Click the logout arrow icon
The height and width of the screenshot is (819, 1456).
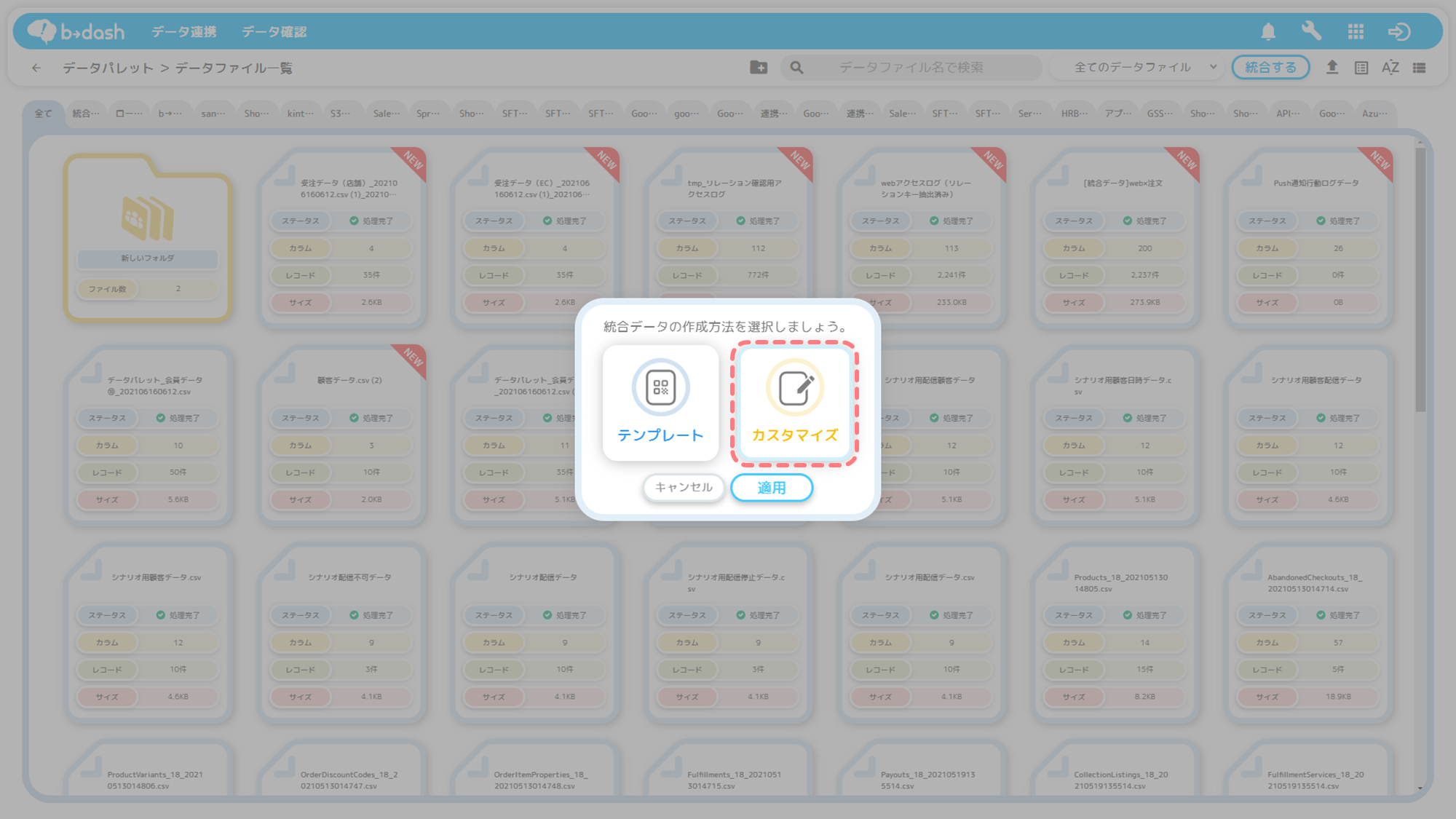coord(1399,31)
